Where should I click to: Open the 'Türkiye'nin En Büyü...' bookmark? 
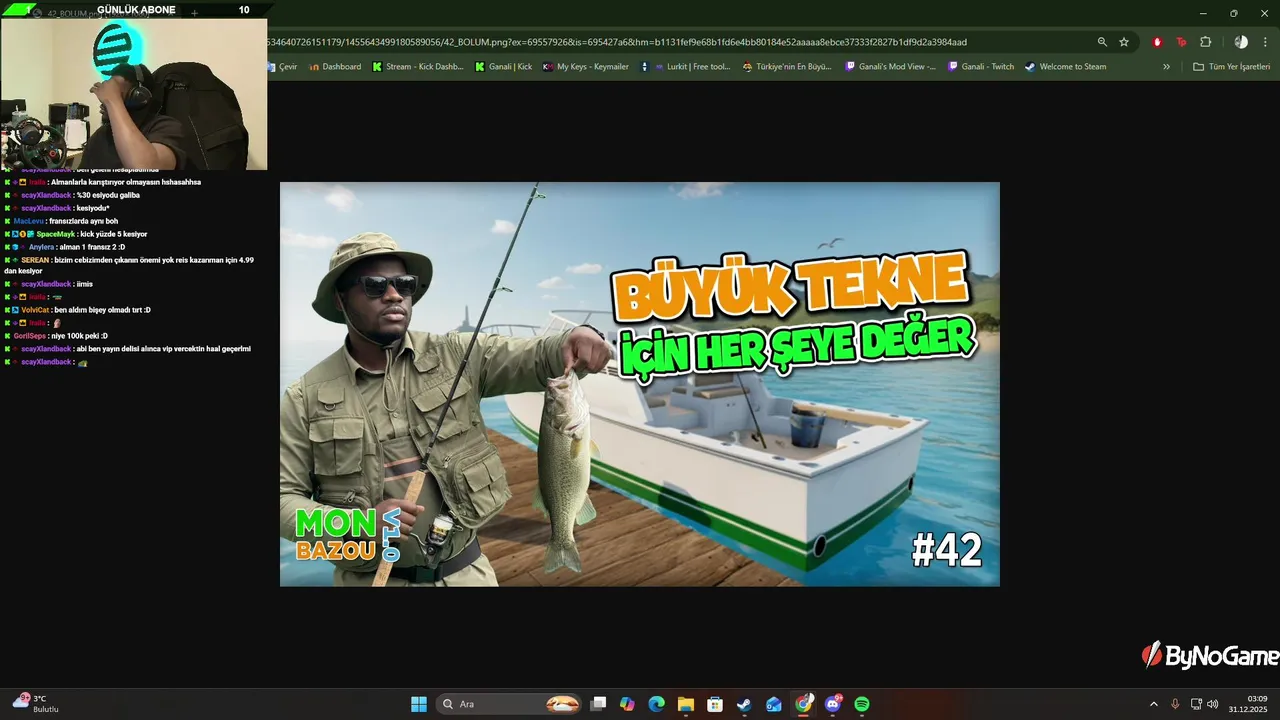[787, 67]
